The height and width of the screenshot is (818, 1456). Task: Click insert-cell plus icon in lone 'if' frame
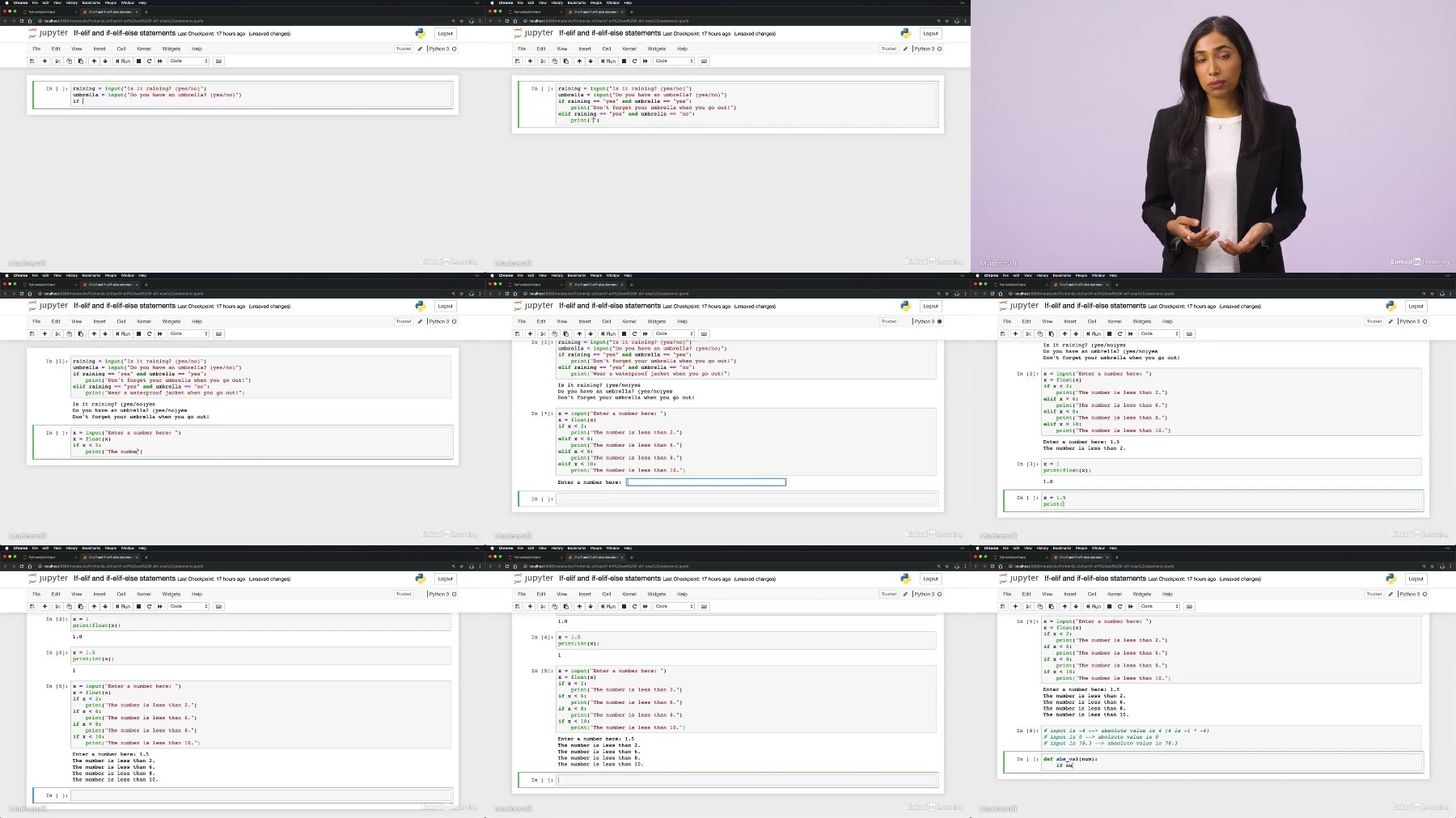coord(44,61)
